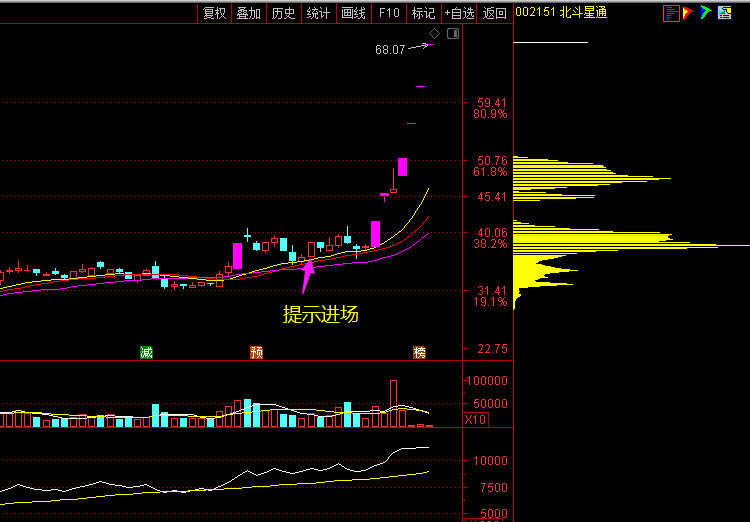Image resolution: width=750 pixels, height=522 pixels.
Task: Click the 68.07 high price label
Action: tap(390, 50)
